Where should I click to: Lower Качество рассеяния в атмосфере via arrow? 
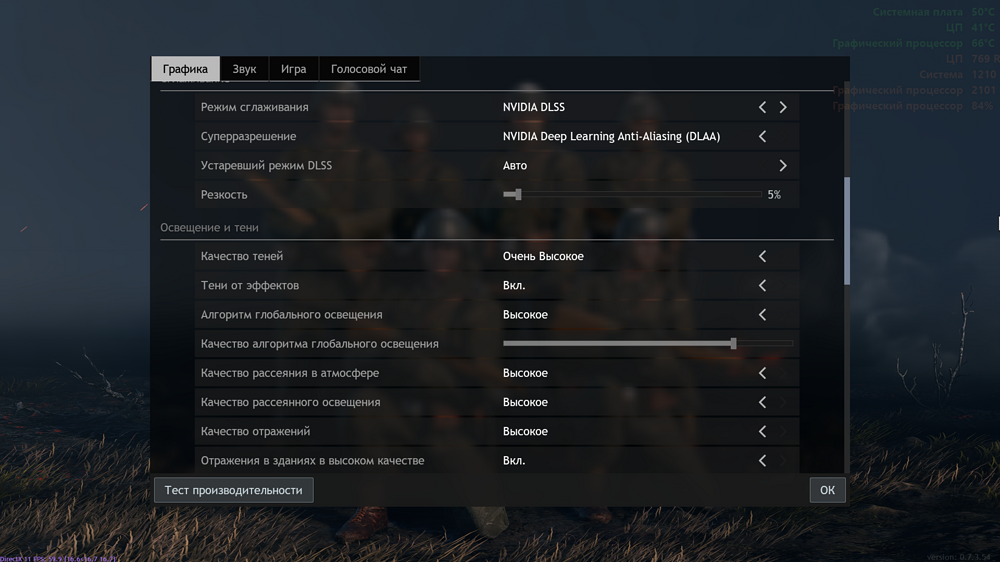coord(762,373)
